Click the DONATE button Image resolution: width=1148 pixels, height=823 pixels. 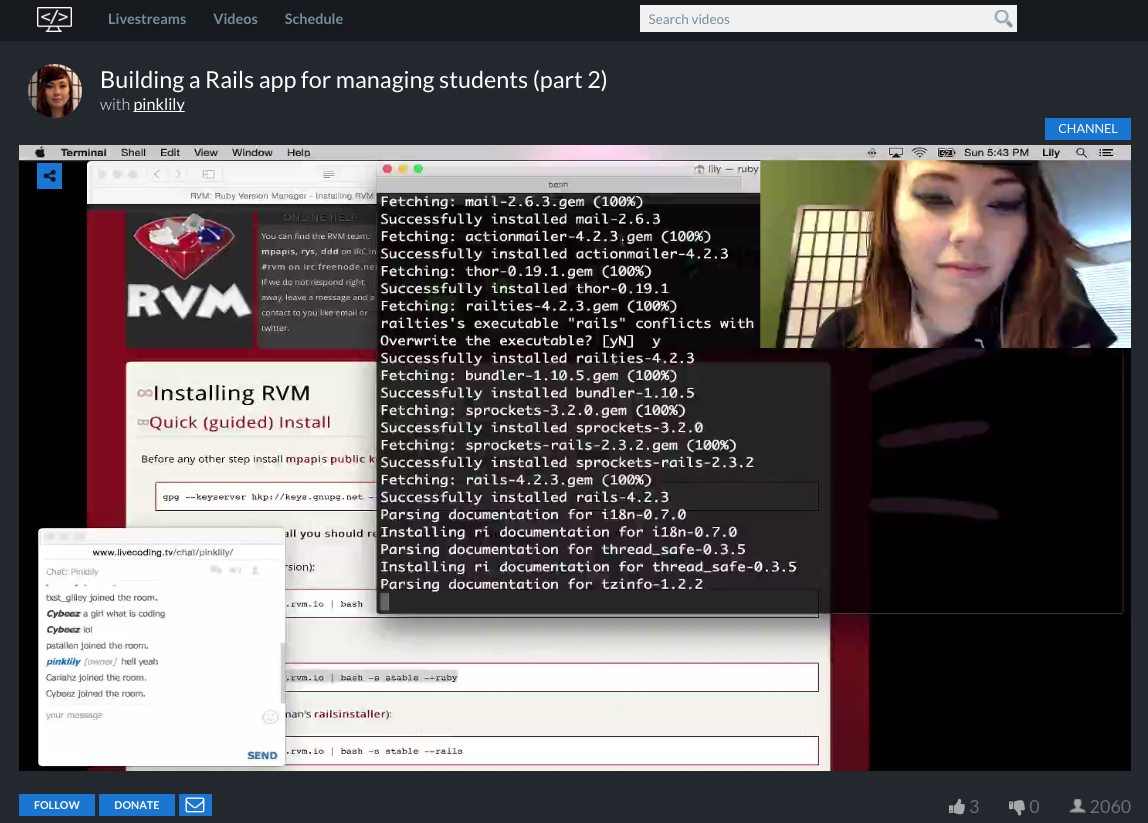(x=137, y=805)
